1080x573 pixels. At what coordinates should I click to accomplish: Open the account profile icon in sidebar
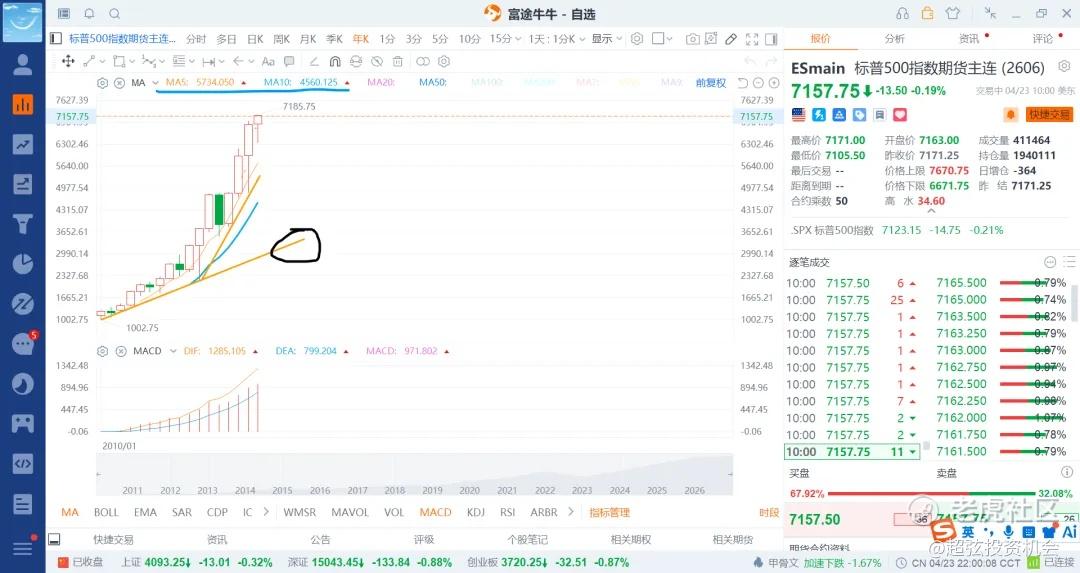click(x=23, y=65)
